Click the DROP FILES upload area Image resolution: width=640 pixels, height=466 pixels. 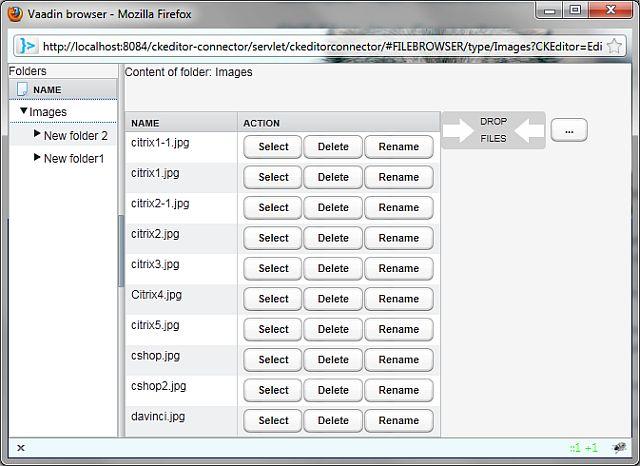[493, 130]
